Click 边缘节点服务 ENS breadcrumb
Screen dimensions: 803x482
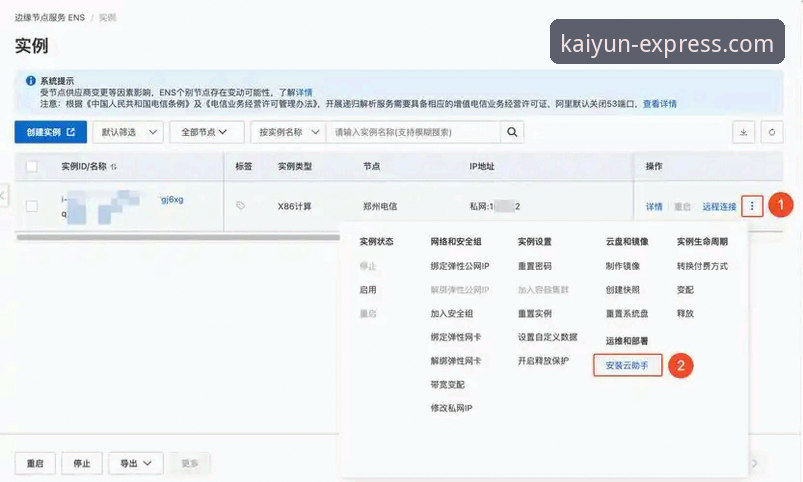click(50, 17)
